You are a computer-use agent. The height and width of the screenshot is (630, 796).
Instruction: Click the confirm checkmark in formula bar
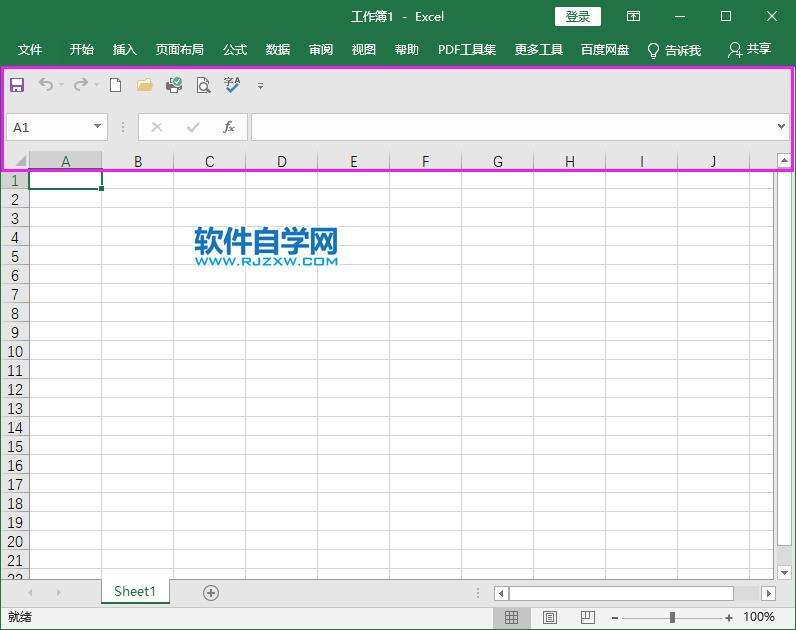193,127
